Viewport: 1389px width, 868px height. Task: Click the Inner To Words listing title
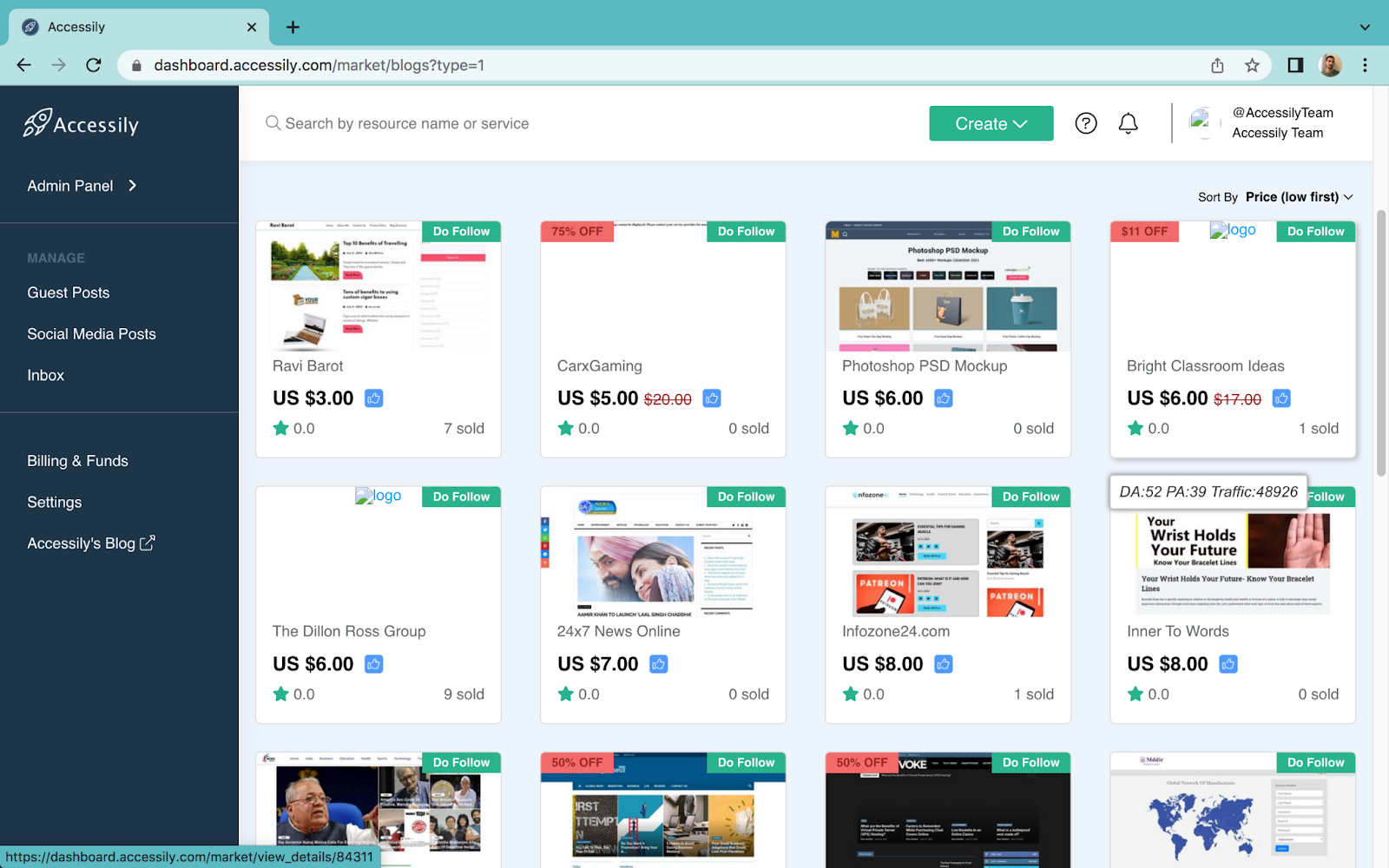(x=1178, y=632)
